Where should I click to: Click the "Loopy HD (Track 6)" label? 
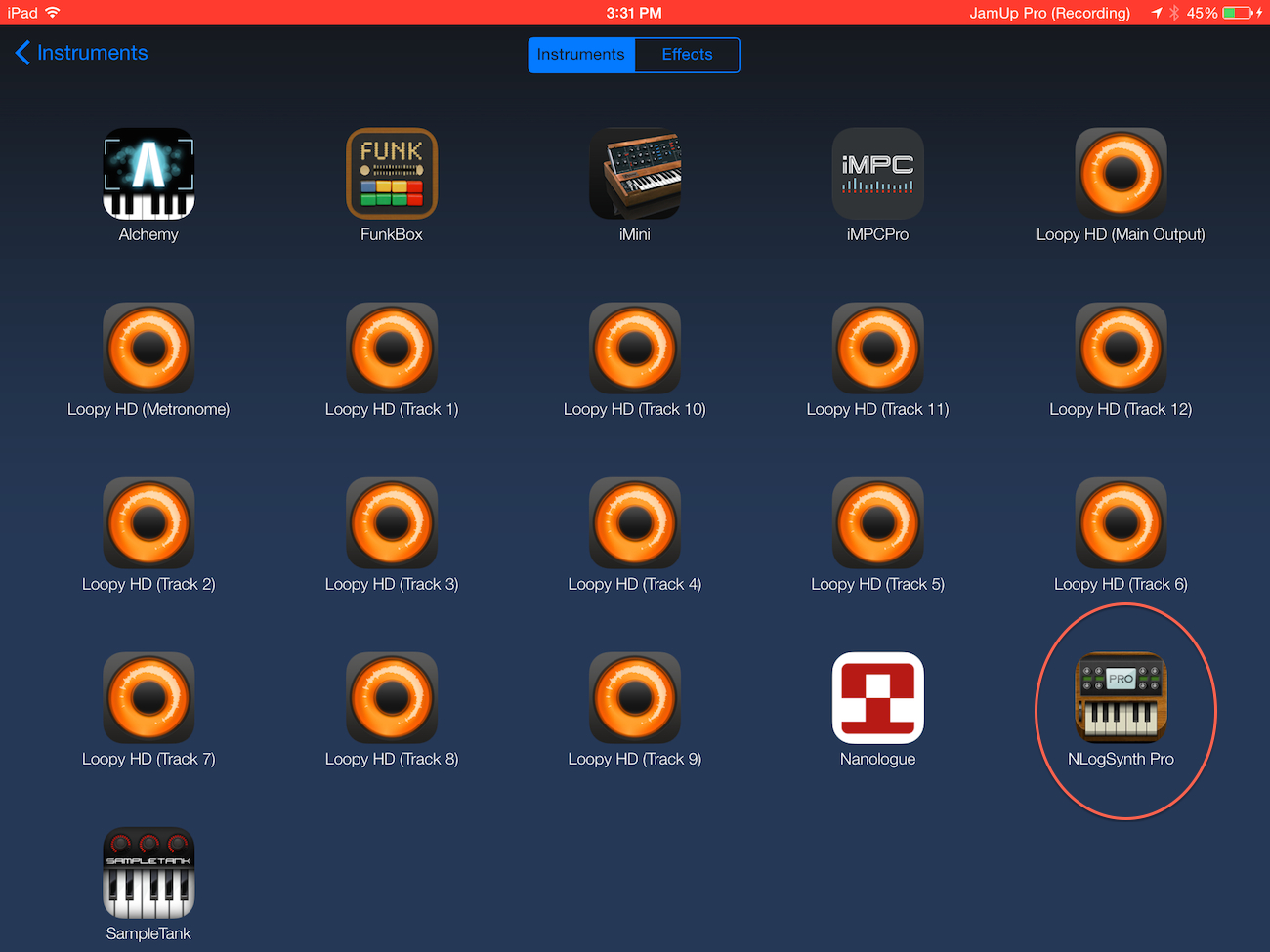(1122, 584)
